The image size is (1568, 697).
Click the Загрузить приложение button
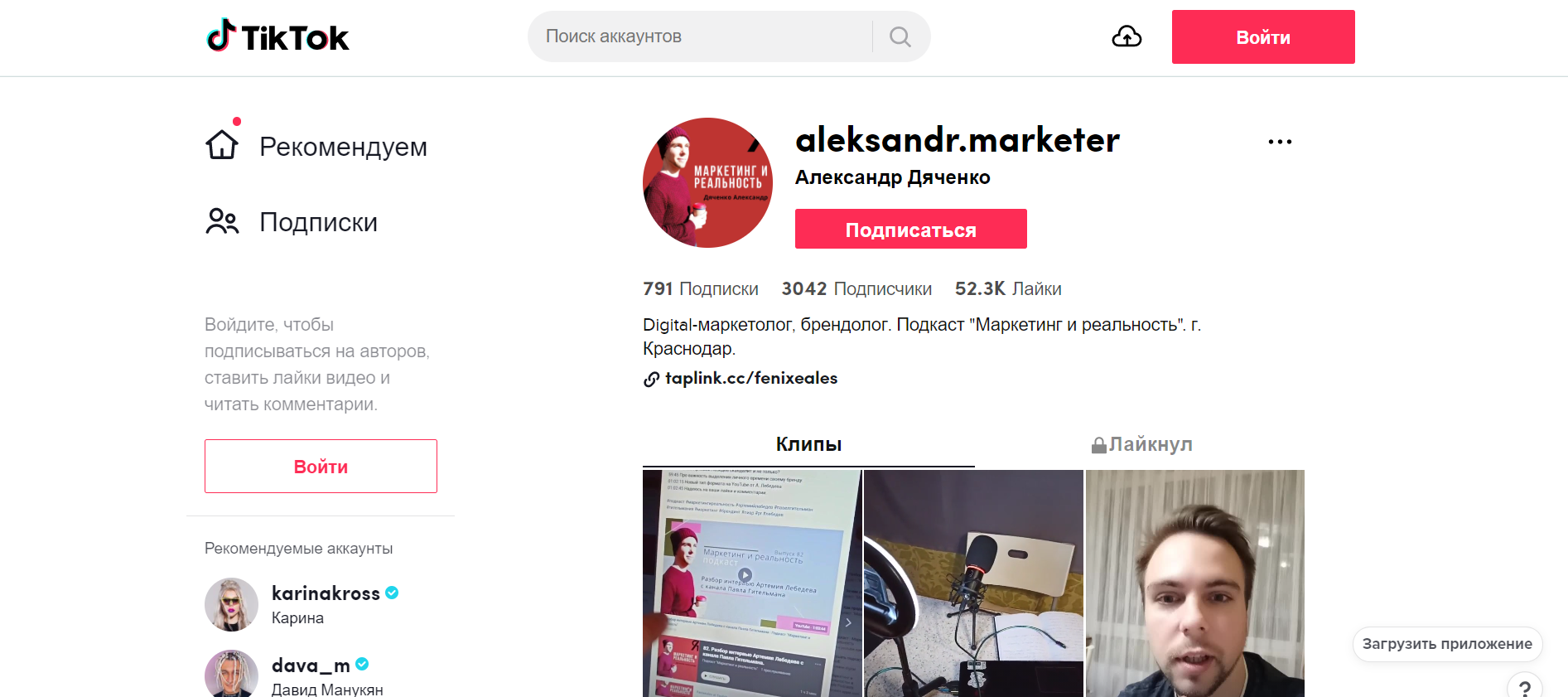(x=1447, y=644)
